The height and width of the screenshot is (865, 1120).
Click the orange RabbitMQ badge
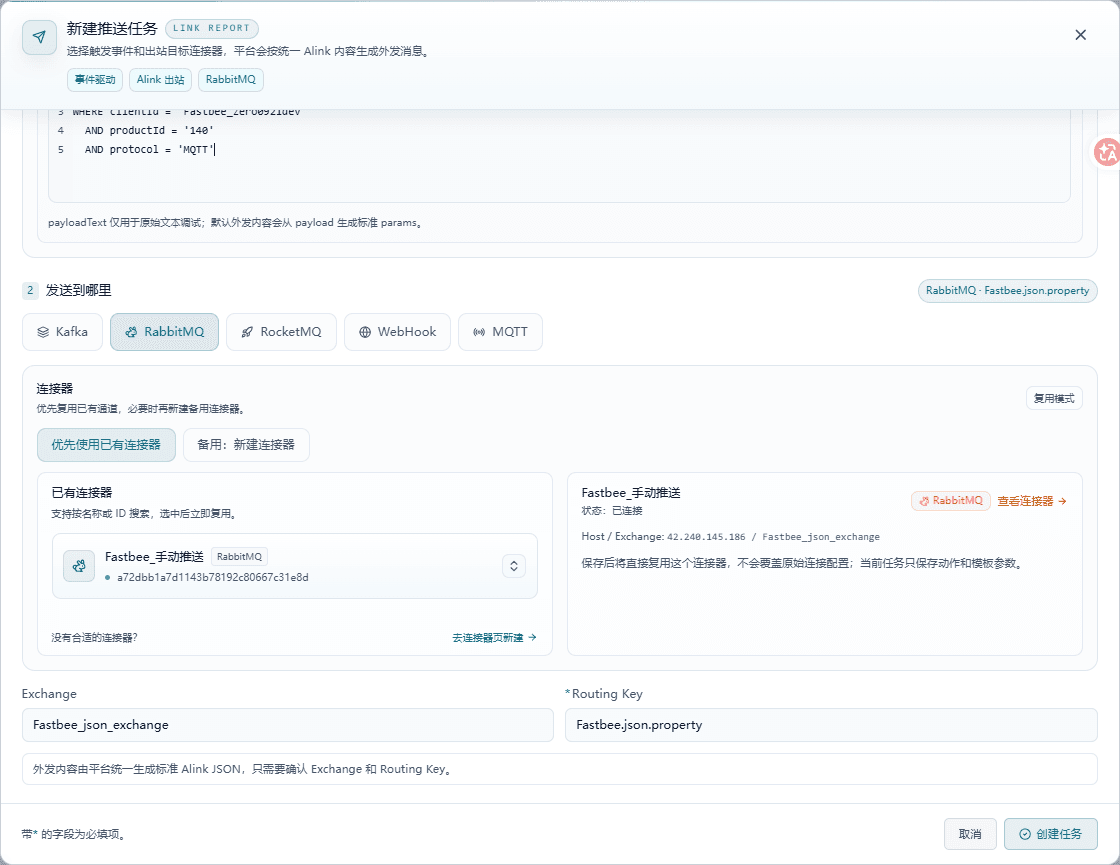coord(951,501)
